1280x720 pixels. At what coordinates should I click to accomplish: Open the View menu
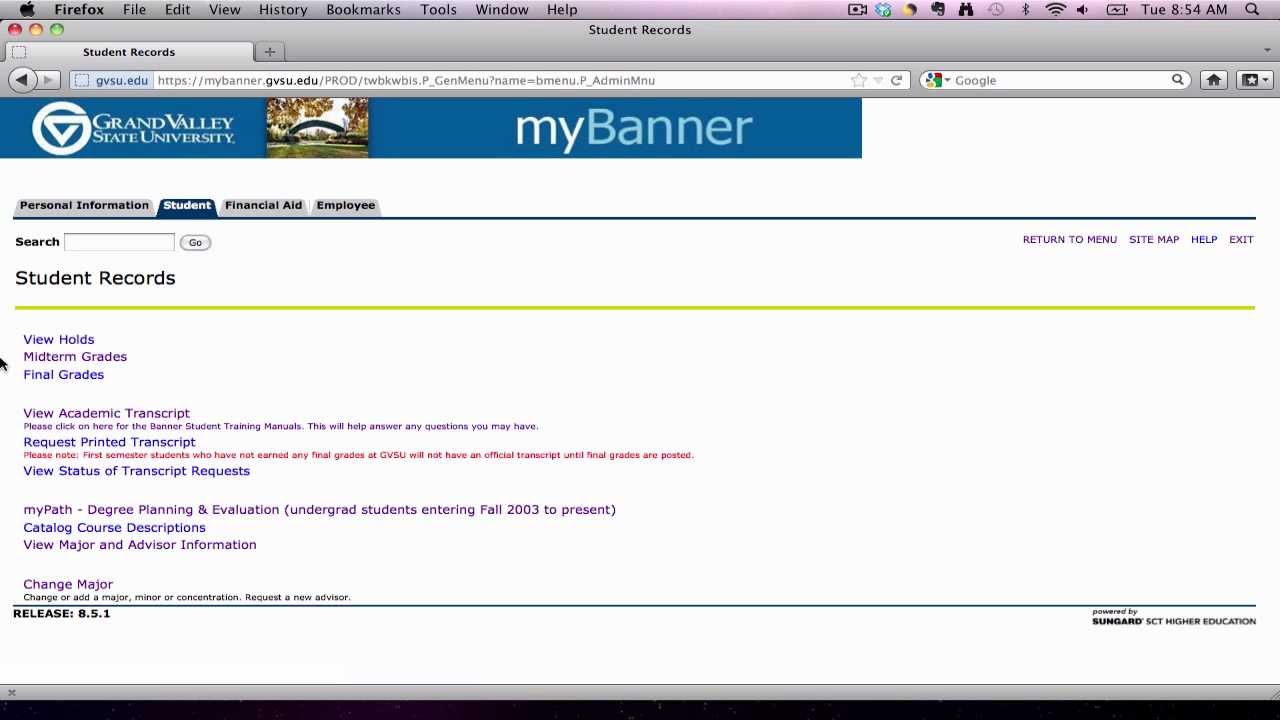tap(224, 9)
